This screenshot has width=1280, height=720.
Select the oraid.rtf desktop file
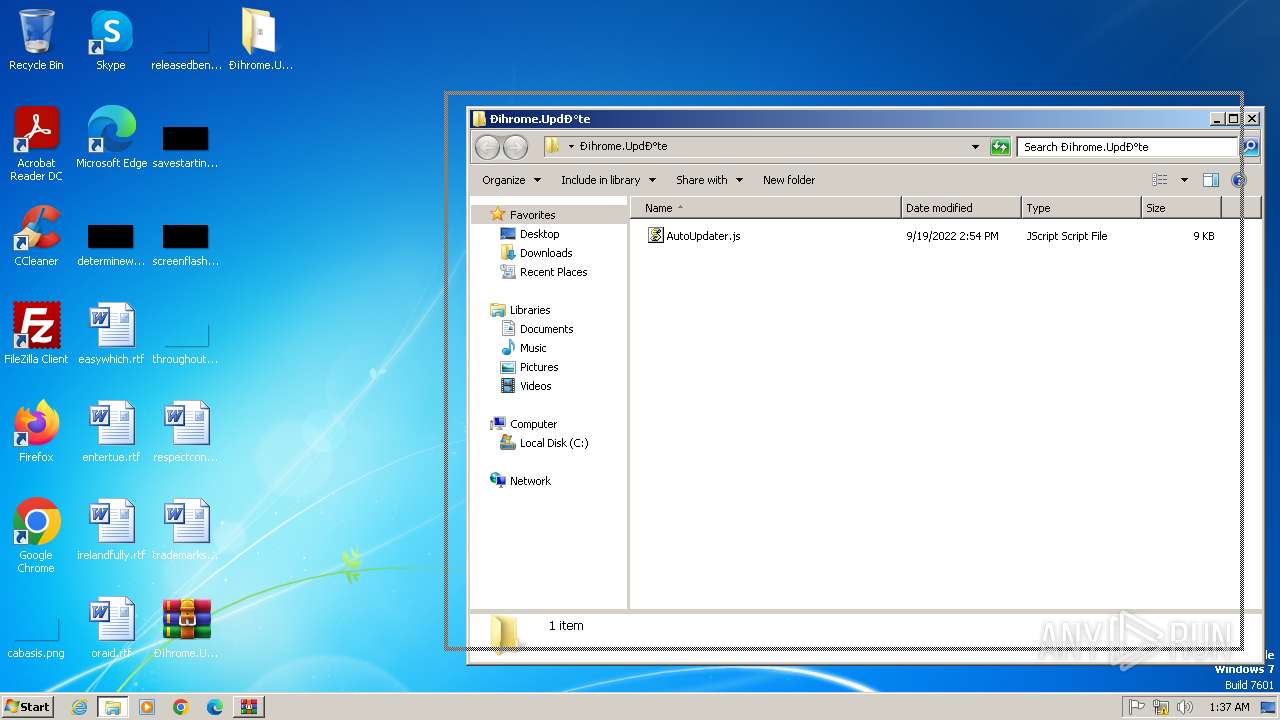point(111,627)
